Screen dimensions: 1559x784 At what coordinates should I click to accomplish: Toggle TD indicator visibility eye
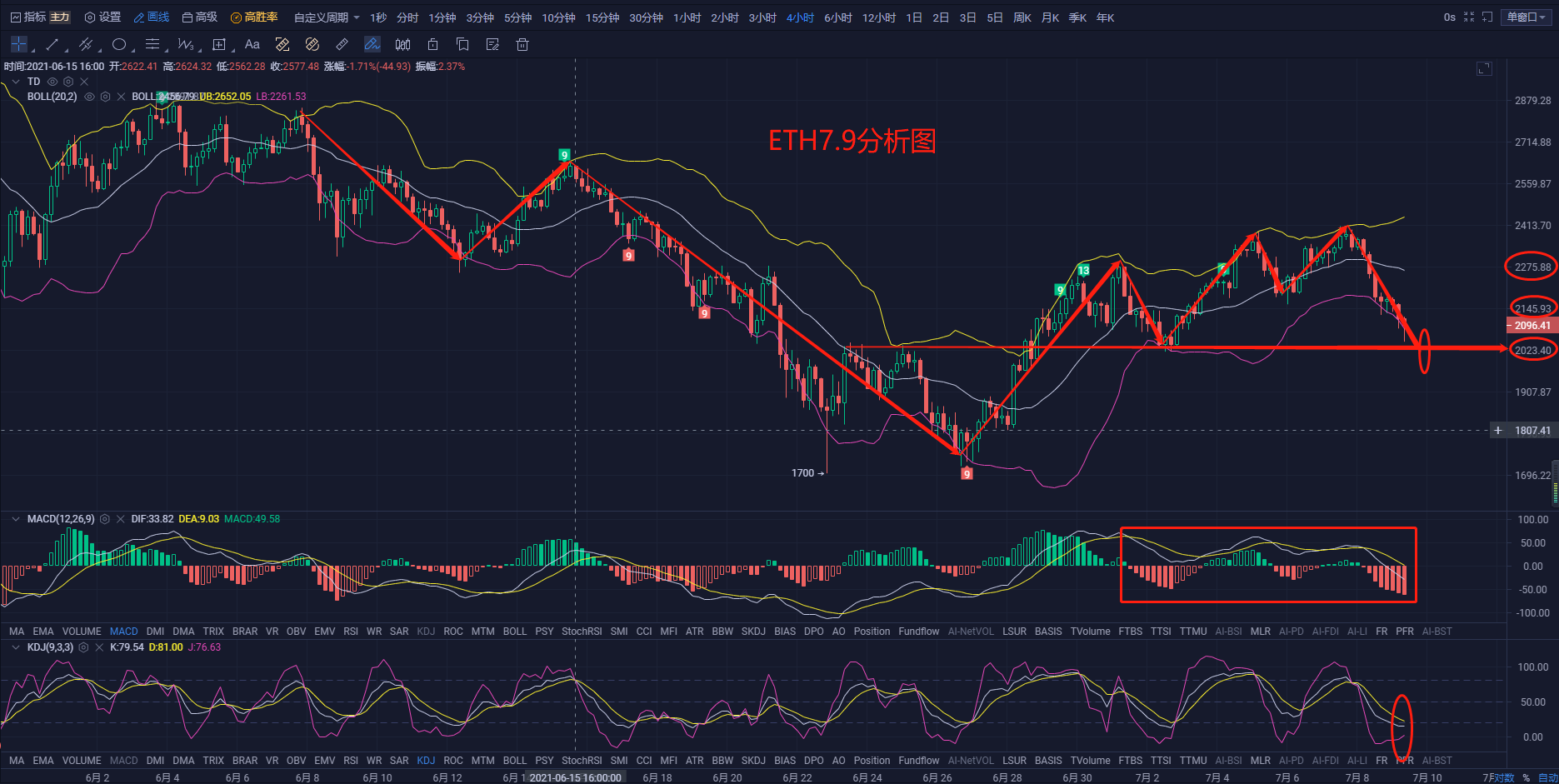click(52, 82)
